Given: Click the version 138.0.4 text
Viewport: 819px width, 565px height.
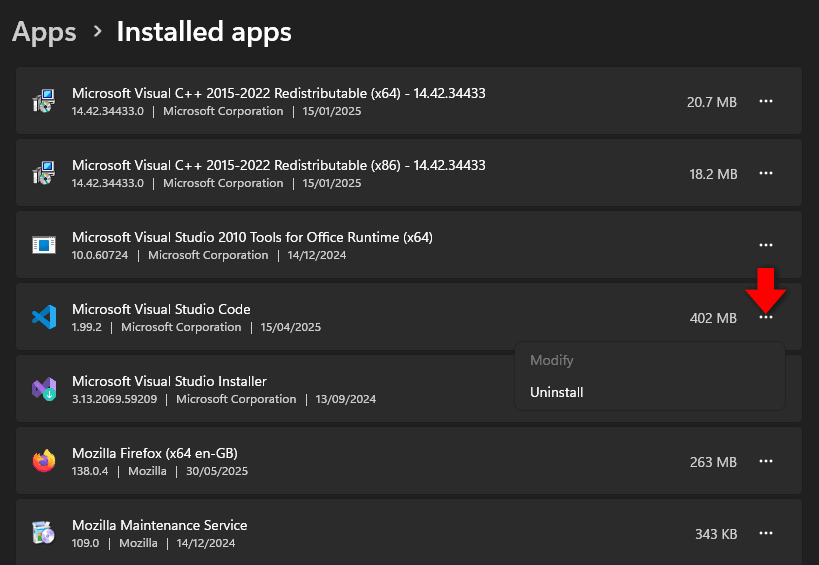Looking at the screenshot, I should point(90,471).
